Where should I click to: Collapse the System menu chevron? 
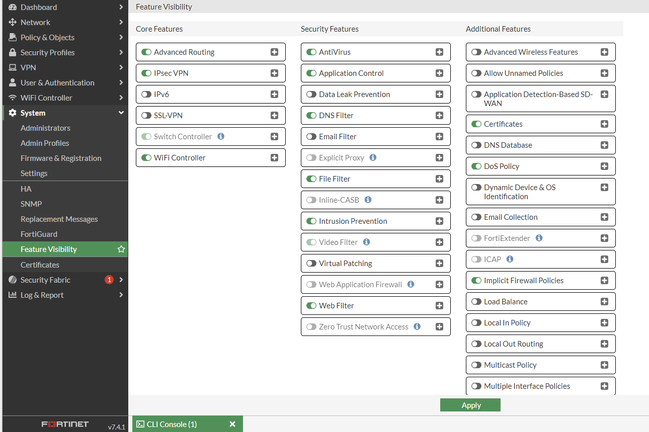pyautogui.click(x=121, y=113)
